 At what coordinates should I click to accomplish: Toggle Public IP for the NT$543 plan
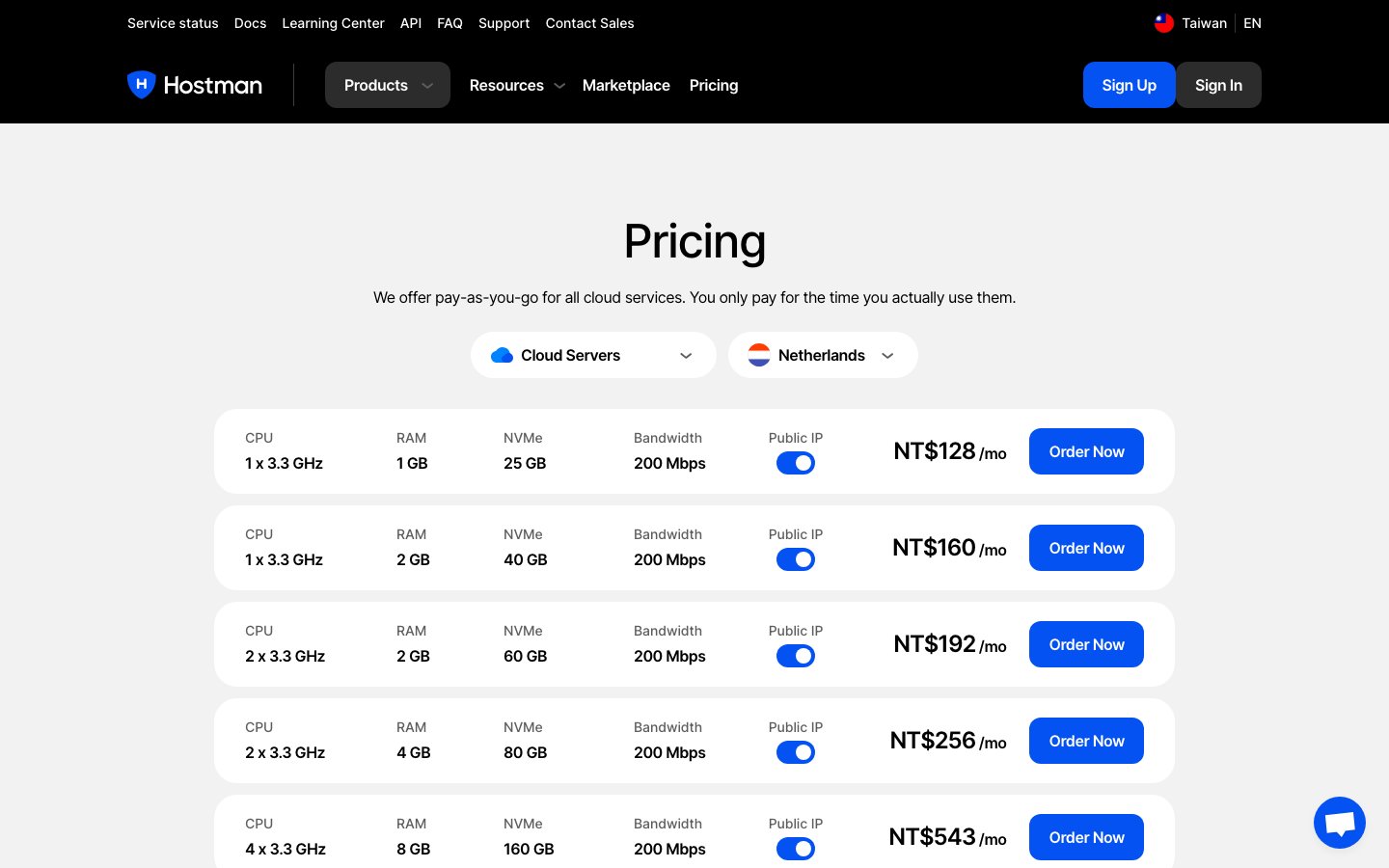pyautogui.click(x=796, y=849)
